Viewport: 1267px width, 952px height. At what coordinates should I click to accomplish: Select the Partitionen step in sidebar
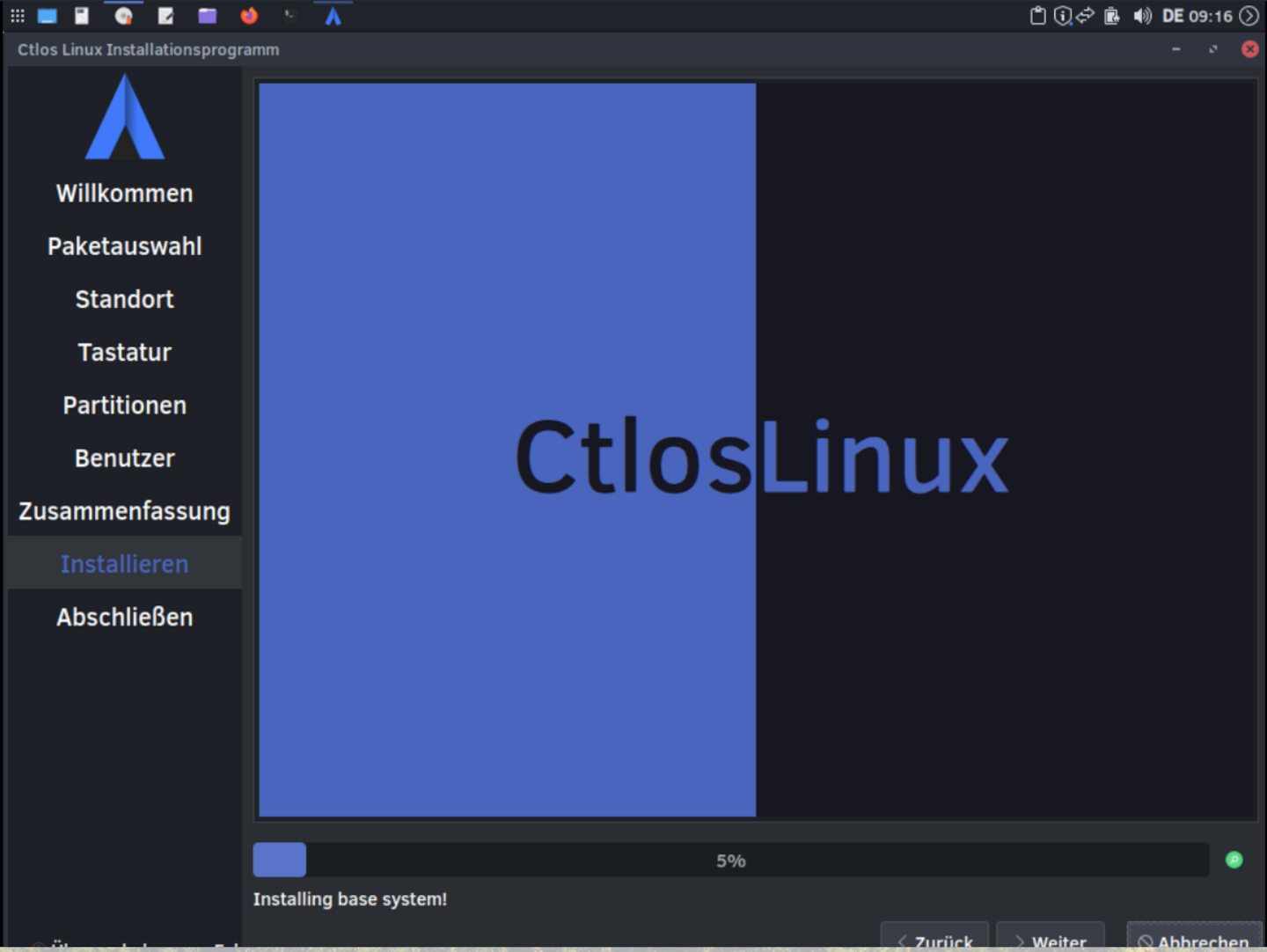(x=124, y=406)
